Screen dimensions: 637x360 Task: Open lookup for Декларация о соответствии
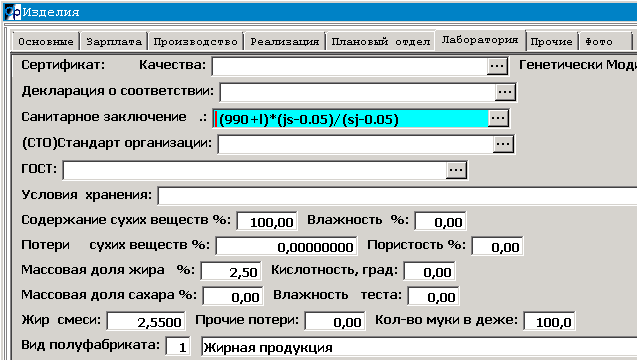[505, 92]
